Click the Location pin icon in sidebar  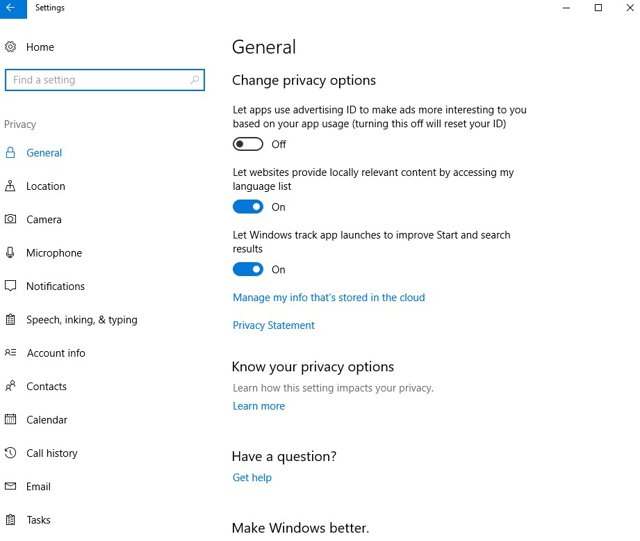pyautogui.click(x=10, y=186)
